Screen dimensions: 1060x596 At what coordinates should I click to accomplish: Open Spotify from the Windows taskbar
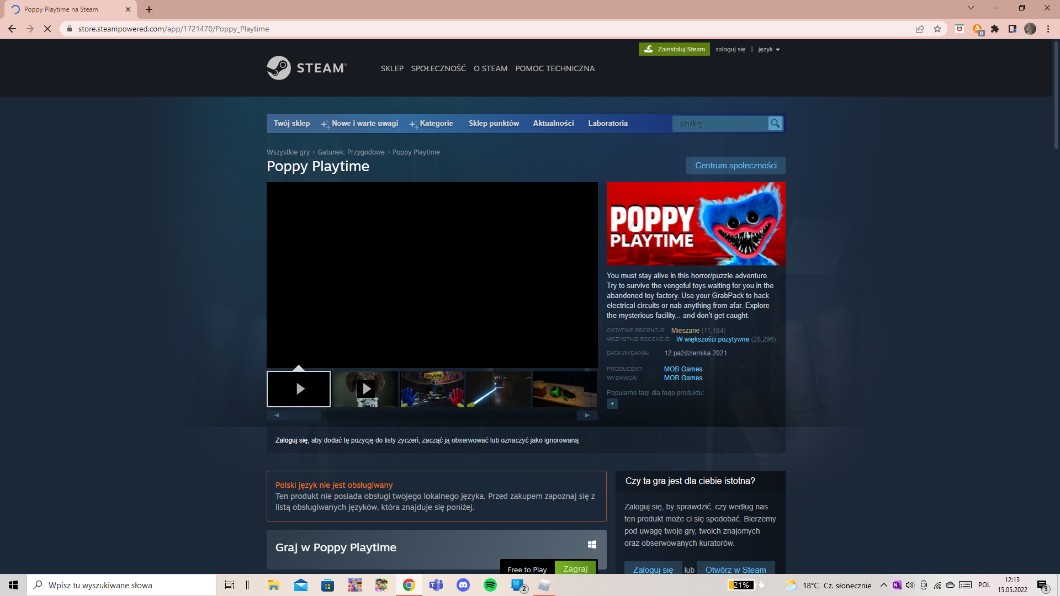tap(490, 585)
